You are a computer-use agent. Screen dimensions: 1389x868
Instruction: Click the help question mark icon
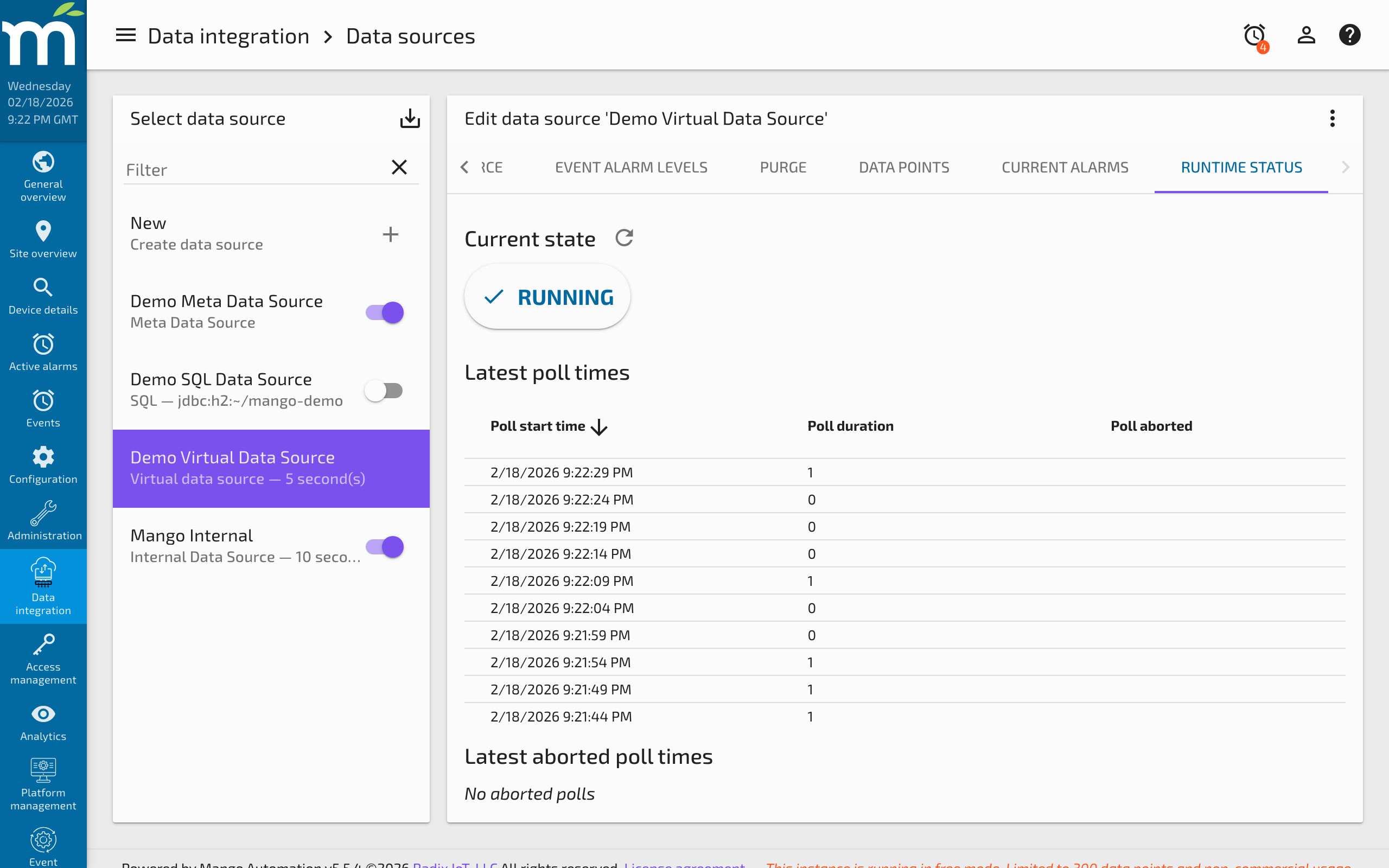click(x=1349, y=34)
